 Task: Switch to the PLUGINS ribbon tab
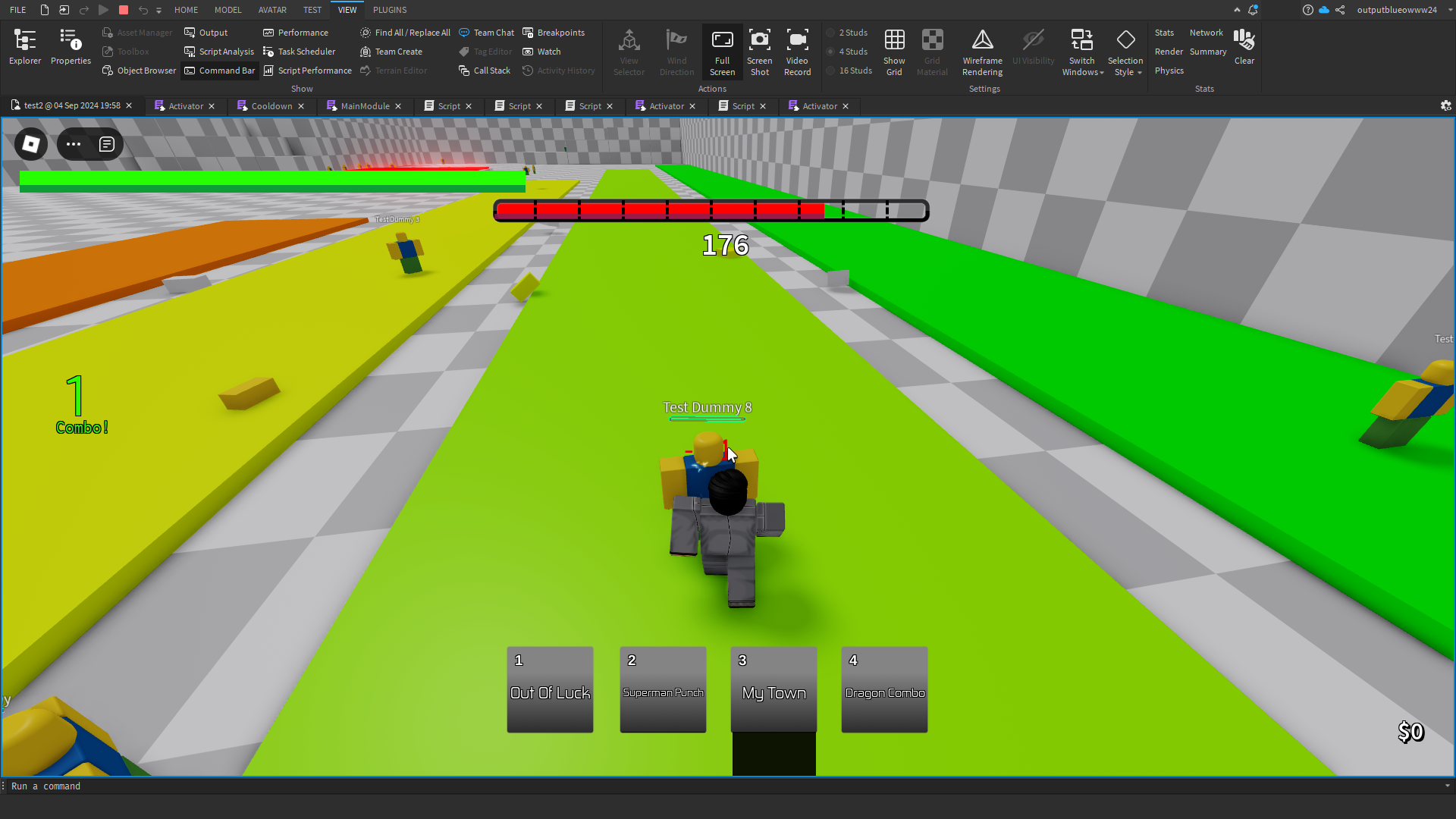390,10
